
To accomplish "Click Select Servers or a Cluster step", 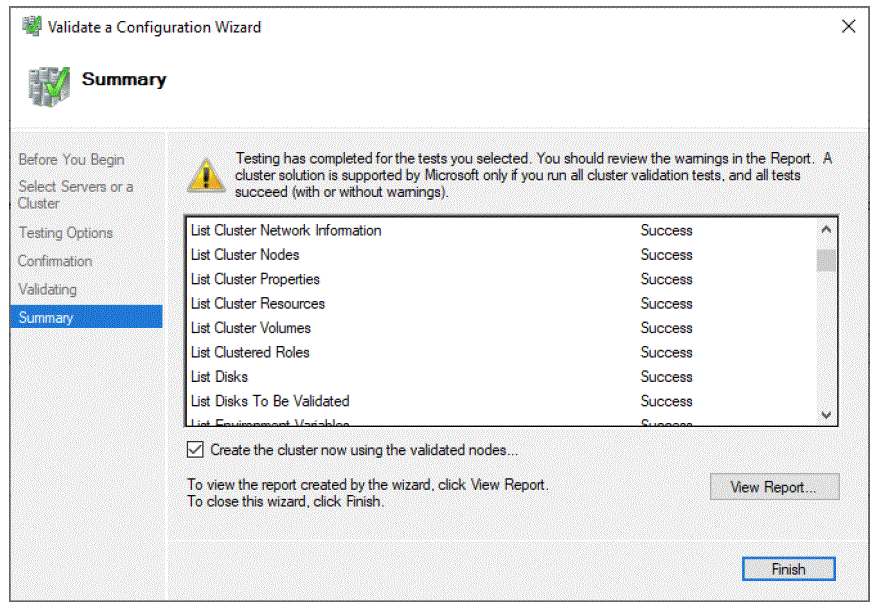I will point(76,195).
